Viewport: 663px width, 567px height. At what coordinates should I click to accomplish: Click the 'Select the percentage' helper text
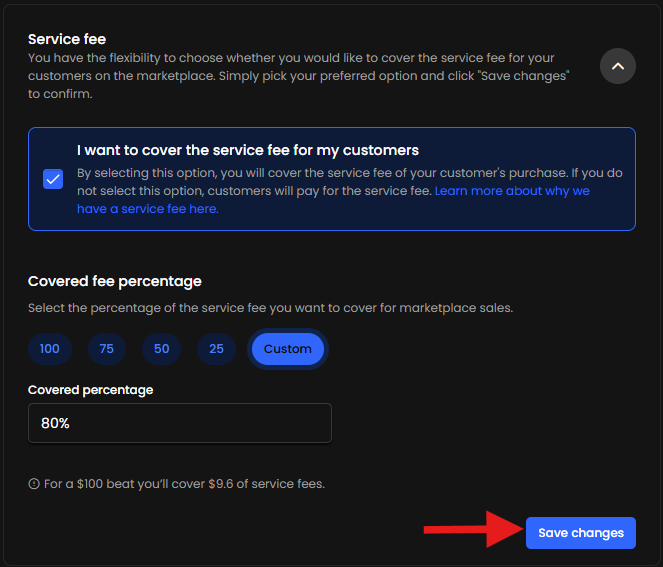(270, 308)
